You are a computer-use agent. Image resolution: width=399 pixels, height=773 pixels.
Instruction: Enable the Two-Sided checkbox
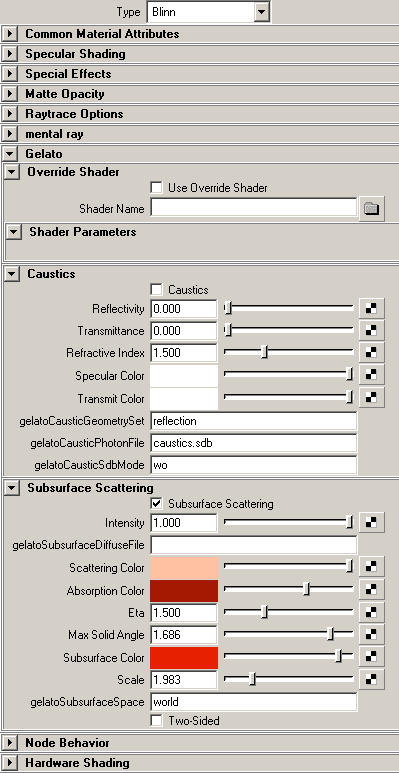coord(156,720)
